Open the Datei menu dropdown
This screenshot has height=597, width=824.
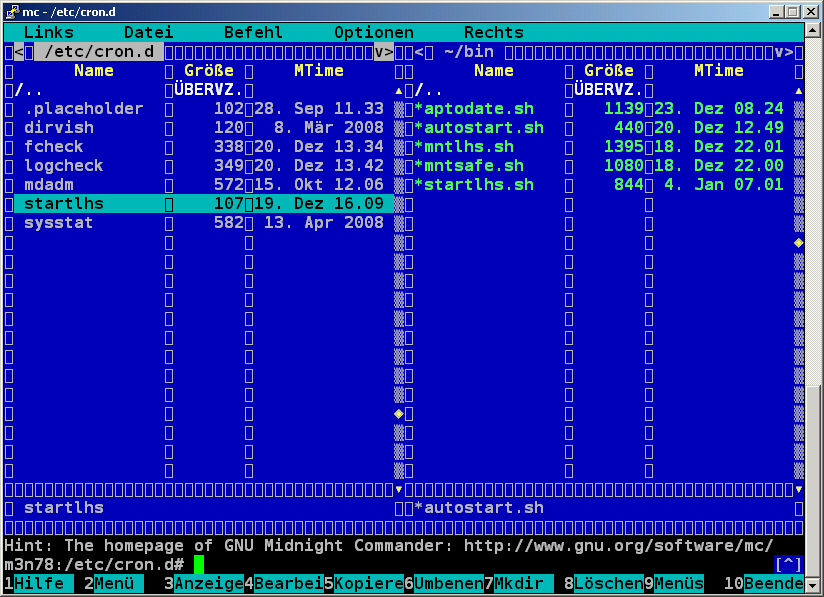coord(148,33)
